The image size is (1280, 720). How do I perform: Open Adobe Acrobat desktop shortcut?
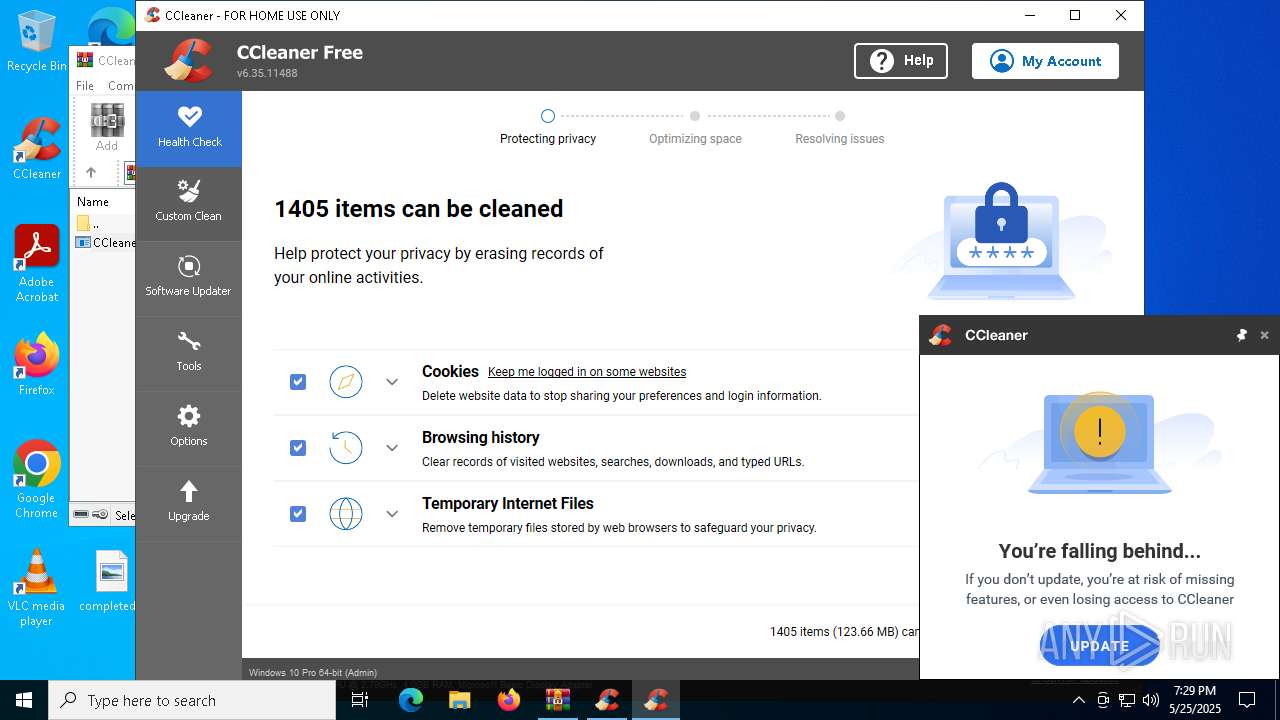coord(37,263)
